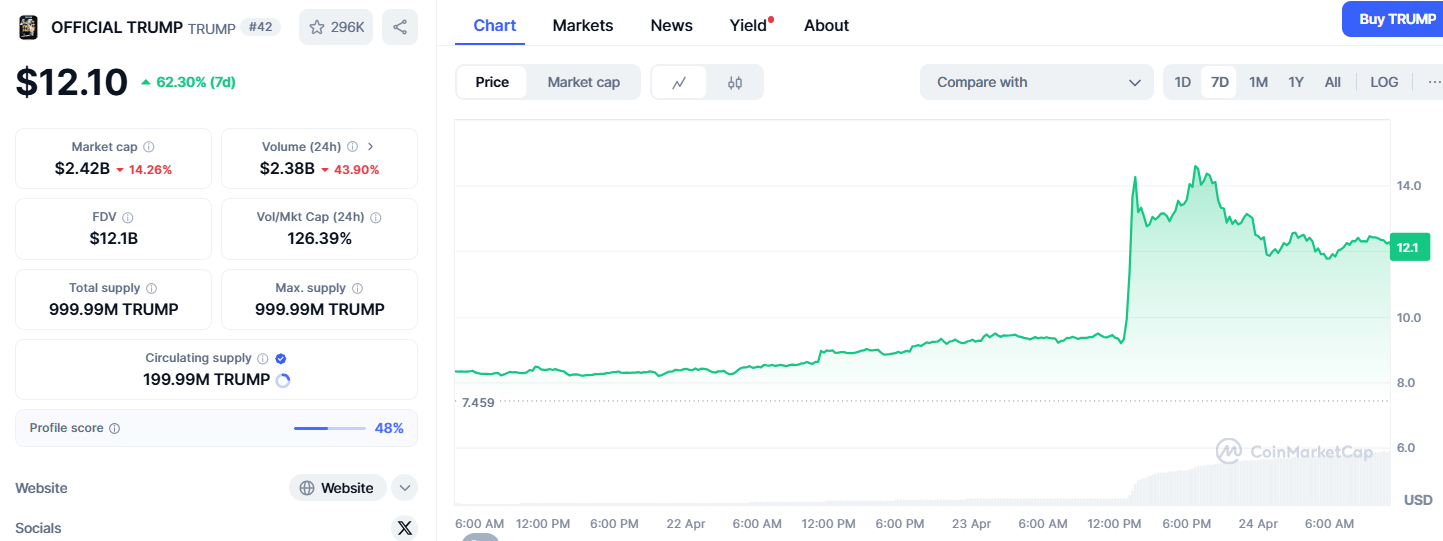1443x541 pixels.
Task: Click the OFFICIAL TRUMP coin logo
Action: 28,27
